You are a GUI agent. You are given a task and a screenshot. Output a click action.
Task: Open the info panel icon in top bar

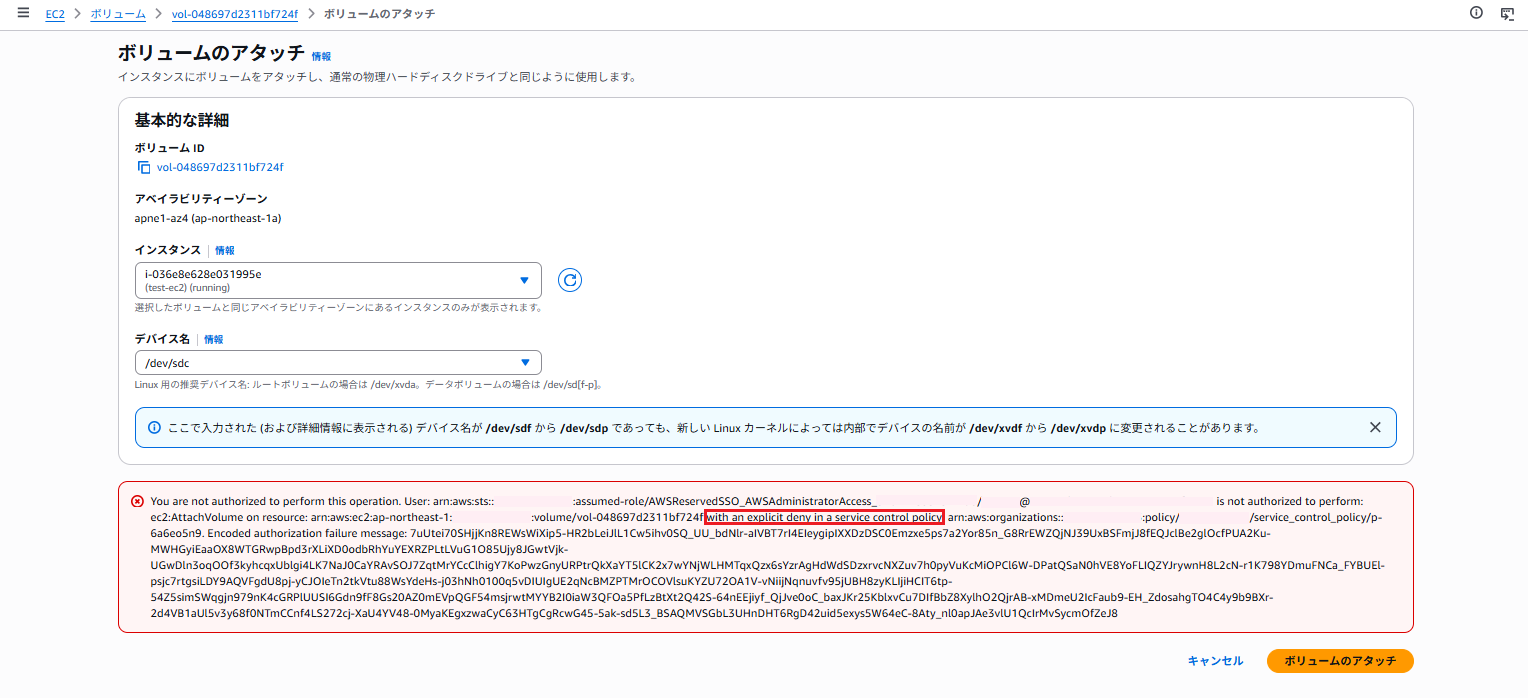pos(1476,13)
